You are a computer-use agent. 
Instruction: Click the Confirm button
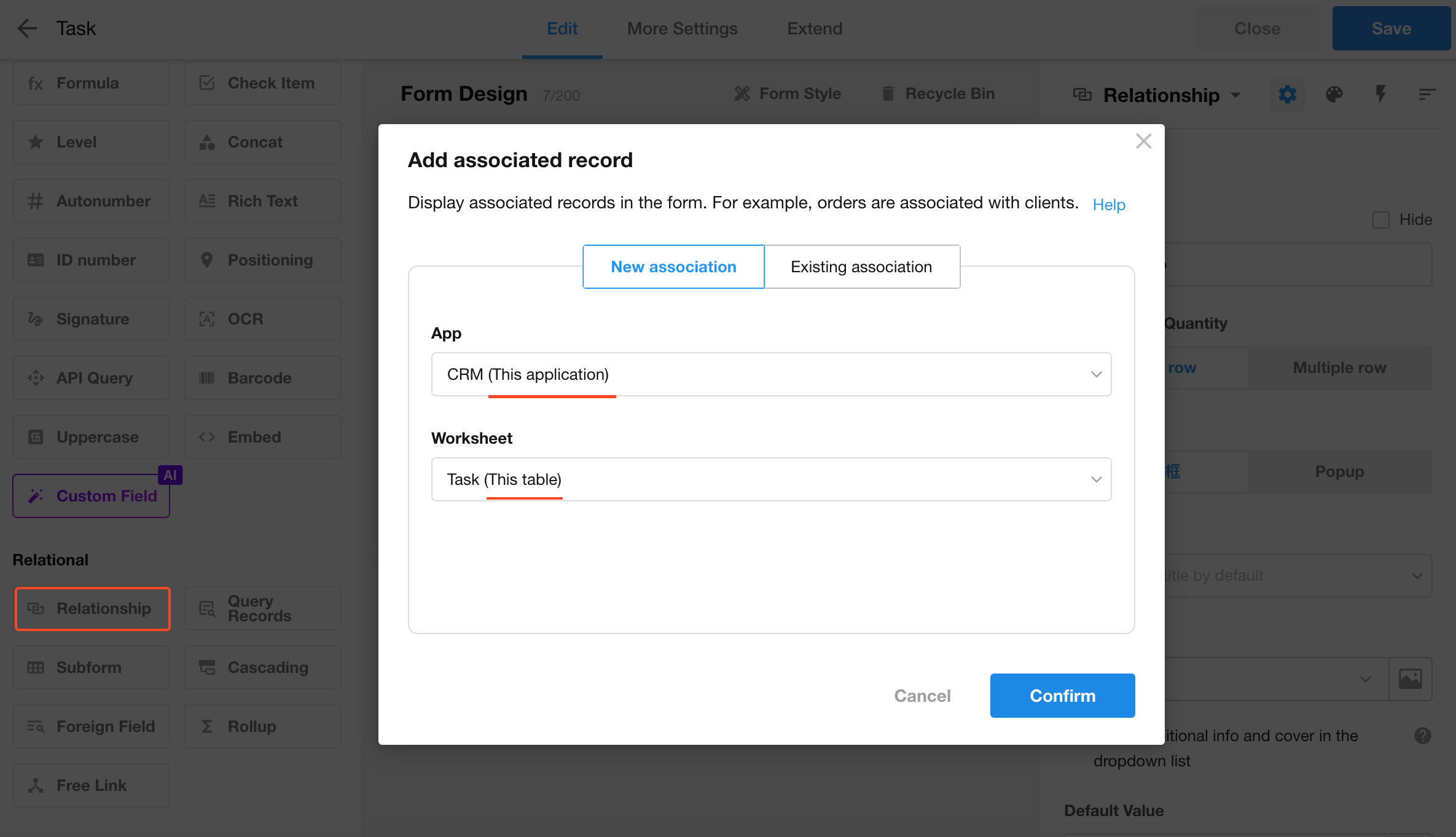[x=1062, y=696]
